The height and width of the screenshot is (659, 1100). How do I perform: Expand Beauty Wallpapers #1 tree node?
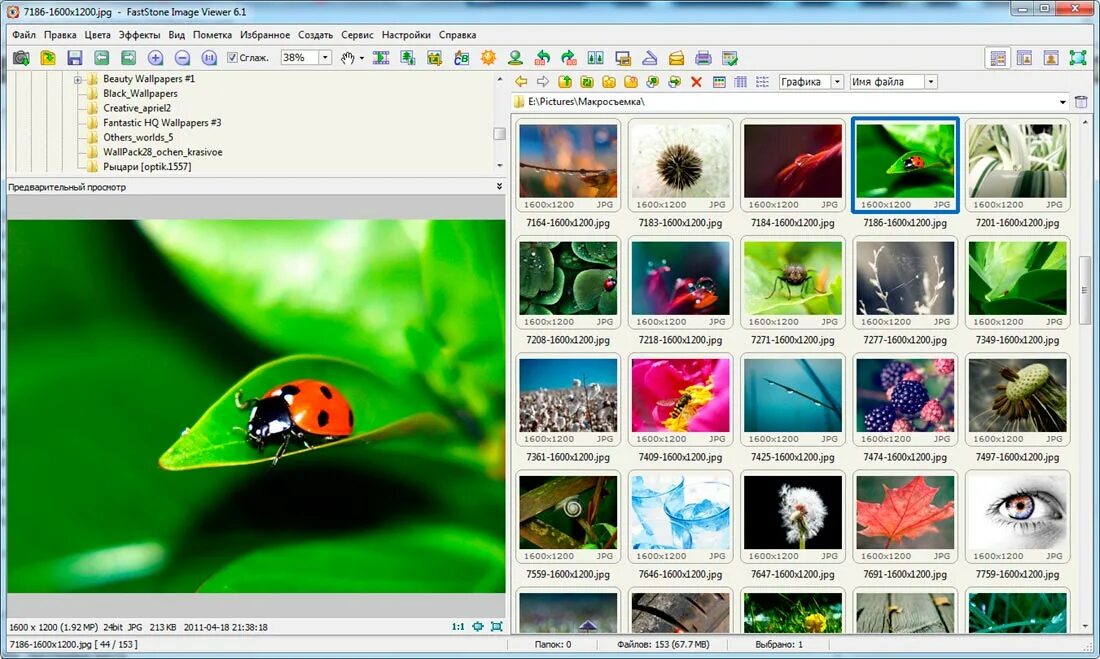pos(78,79)
